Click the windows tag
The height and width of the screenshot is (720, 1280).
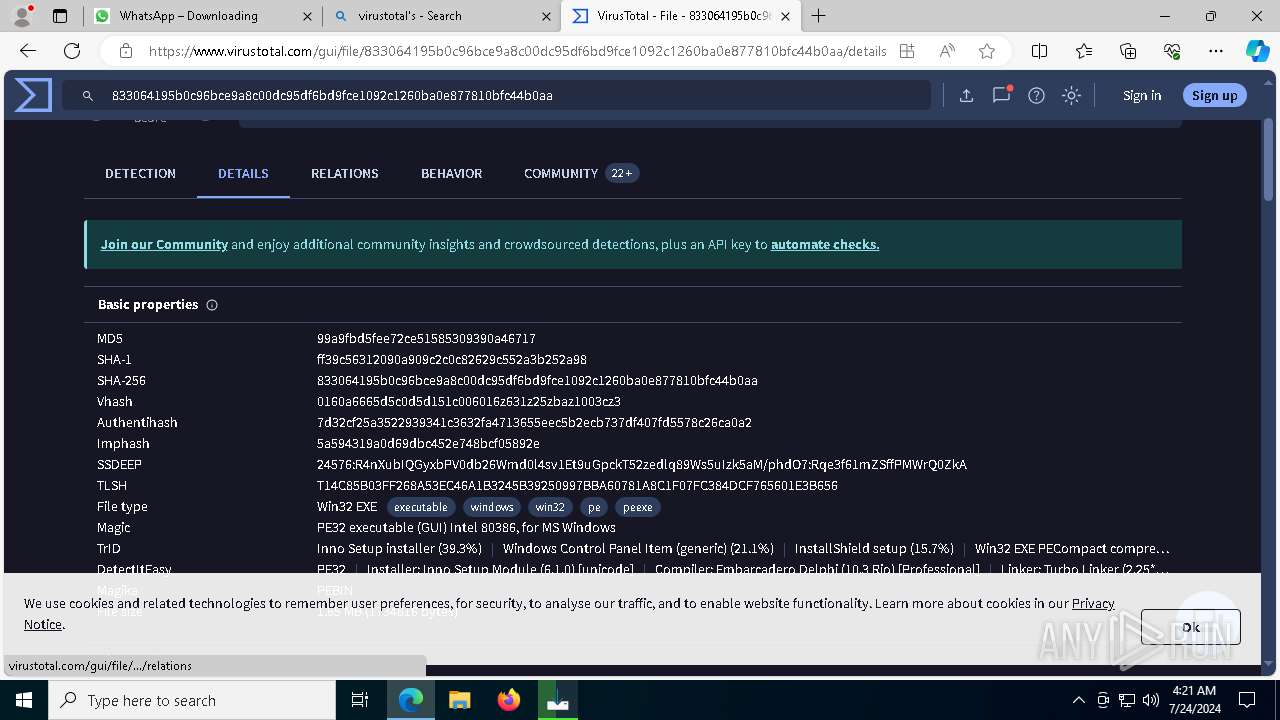pos(492,507)
